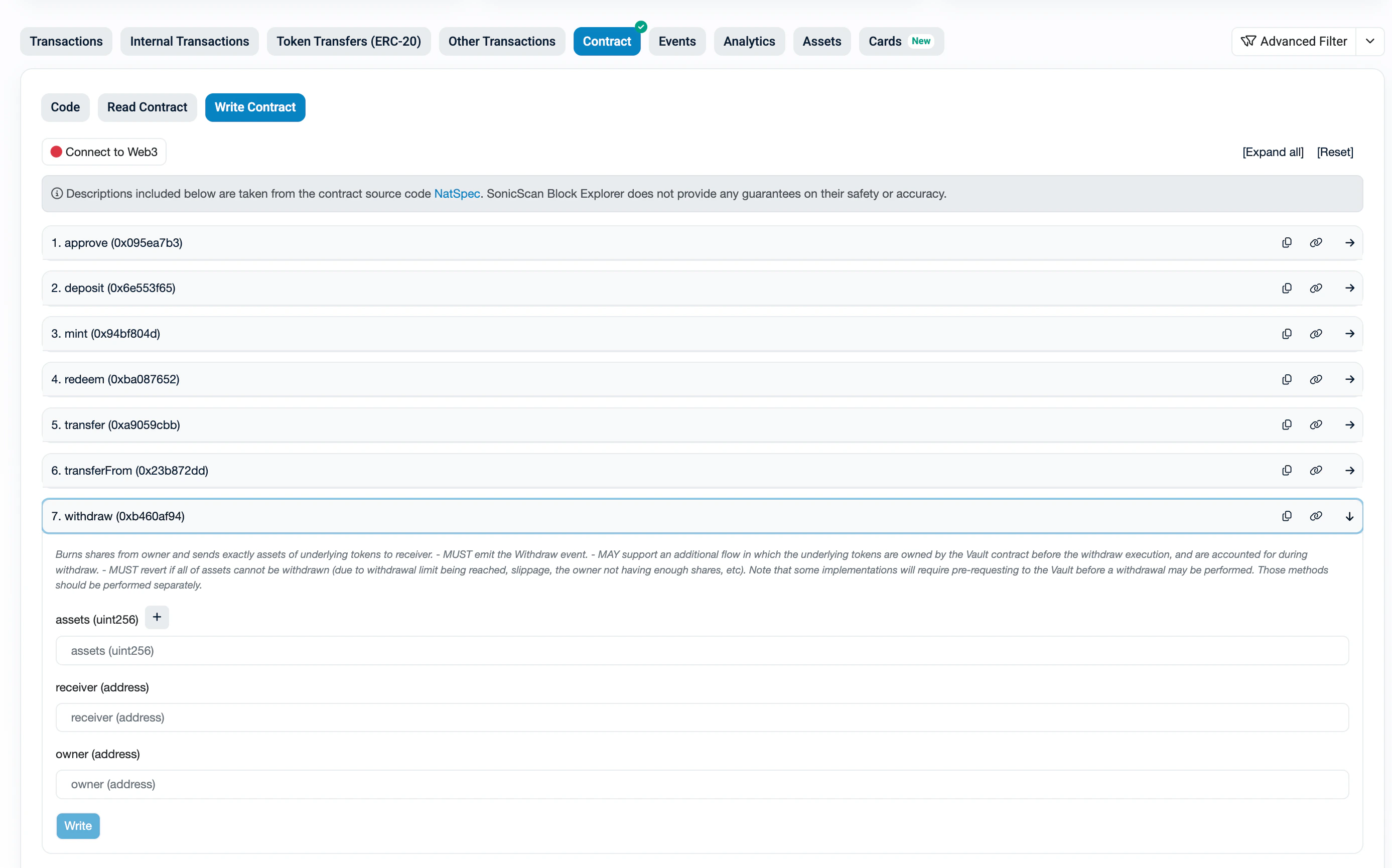The image size is (1392, 868).
Task: Click the Expand all link
Action: (1273, 152)
